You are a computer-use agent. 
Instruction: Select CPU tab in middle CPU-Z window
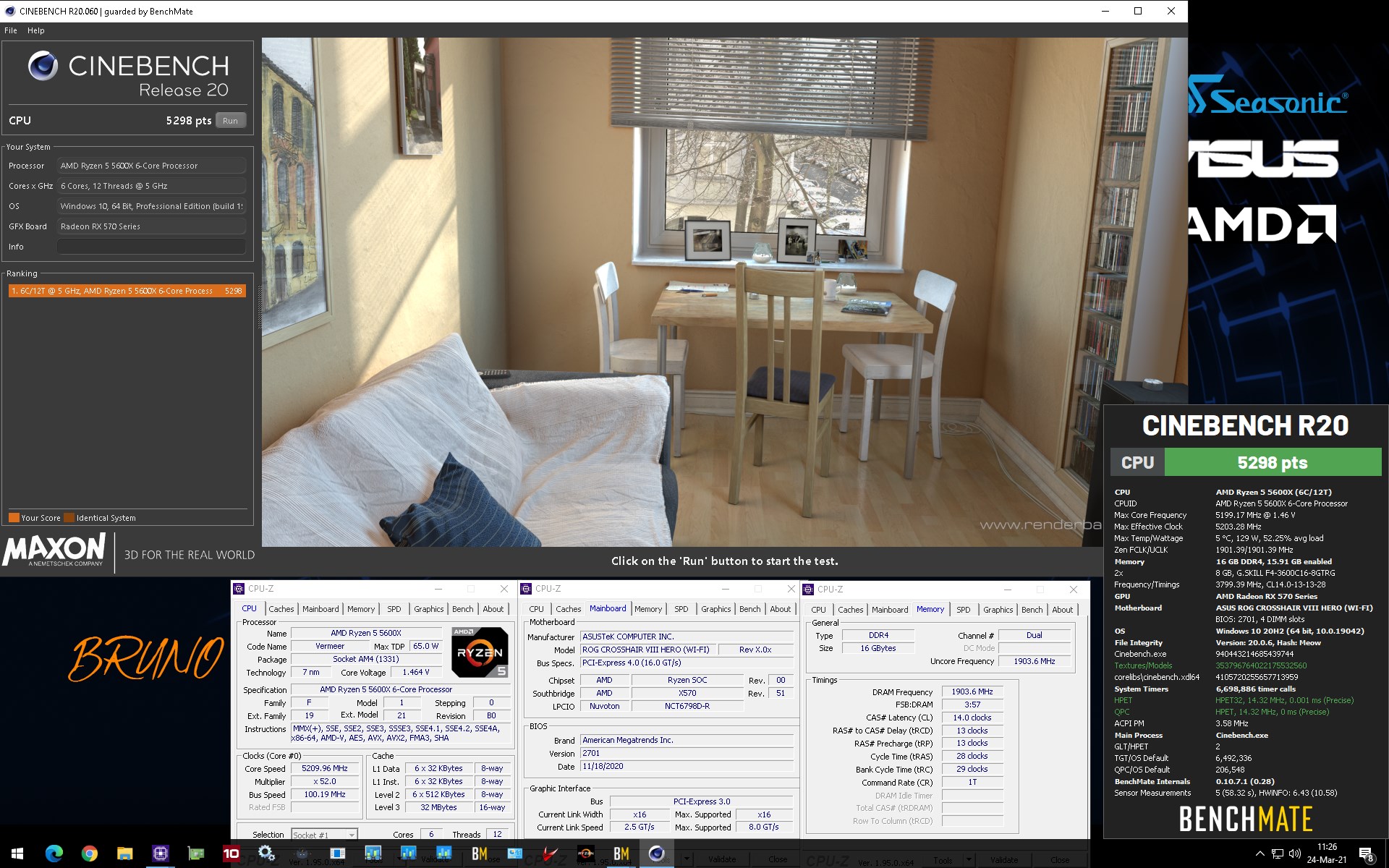pos(536,609)
